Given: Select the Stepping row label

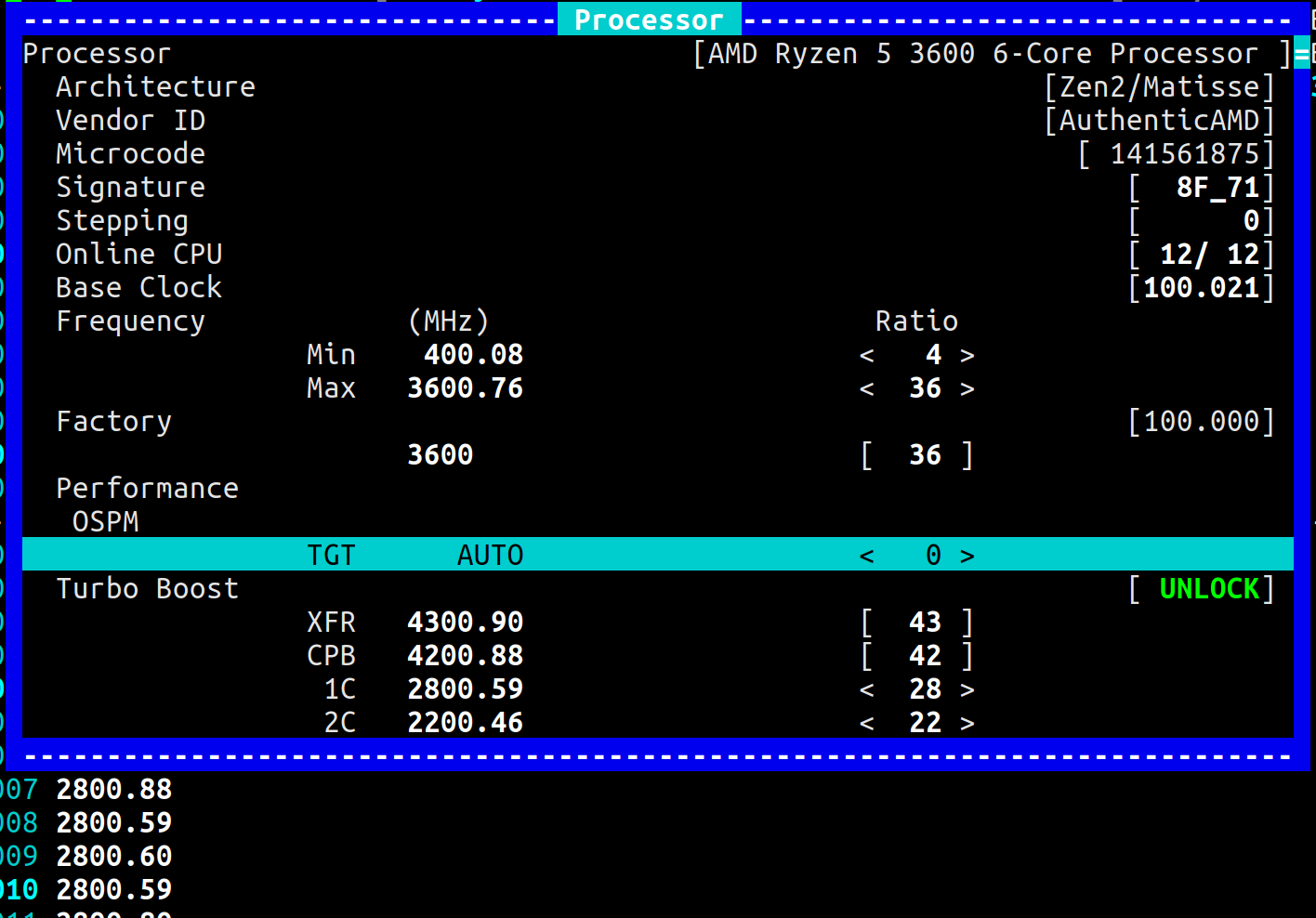Looking at the screenshot, I should pos(122,221).
